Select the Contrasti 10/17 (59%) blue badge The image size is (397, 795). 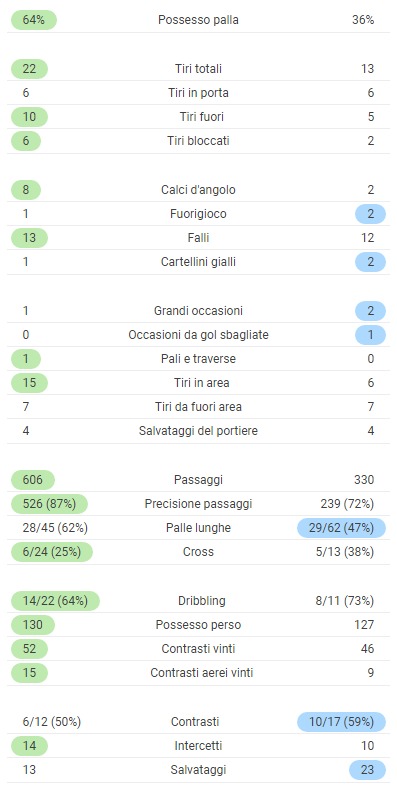point(341,721)
